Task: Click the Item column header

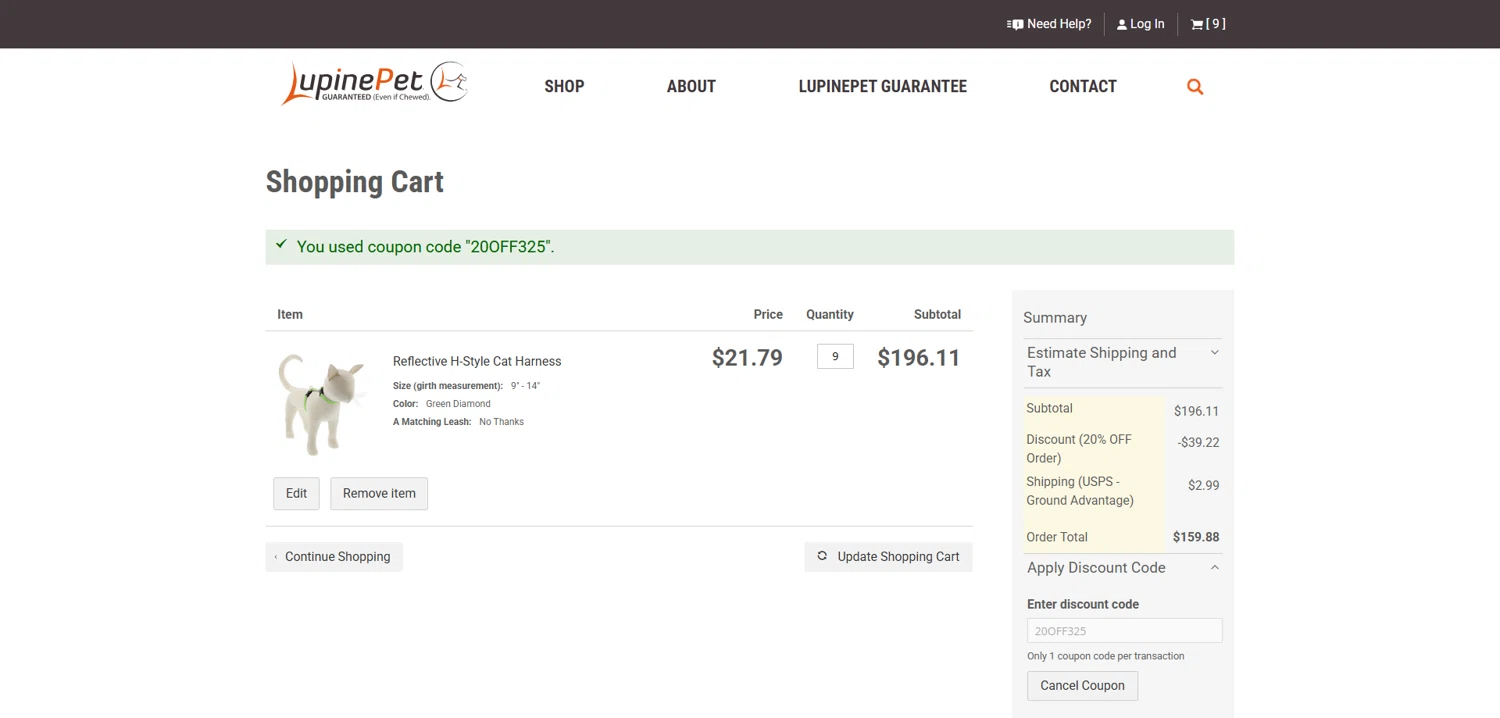Action: click(290, 314)
